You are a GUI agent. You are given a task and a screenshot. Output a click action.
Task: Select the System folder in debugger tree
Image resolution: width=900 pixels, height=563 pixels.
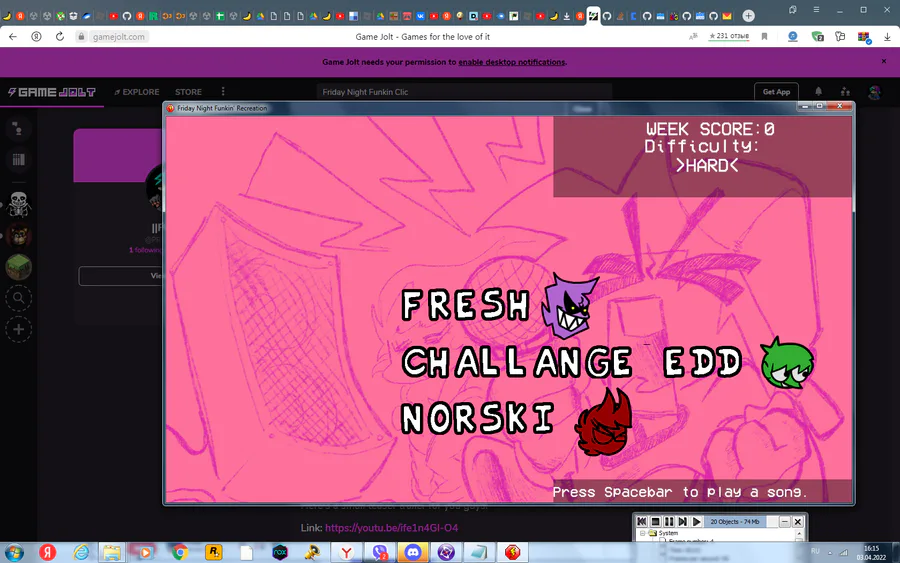pyautogui.click(x=664, y=533)
